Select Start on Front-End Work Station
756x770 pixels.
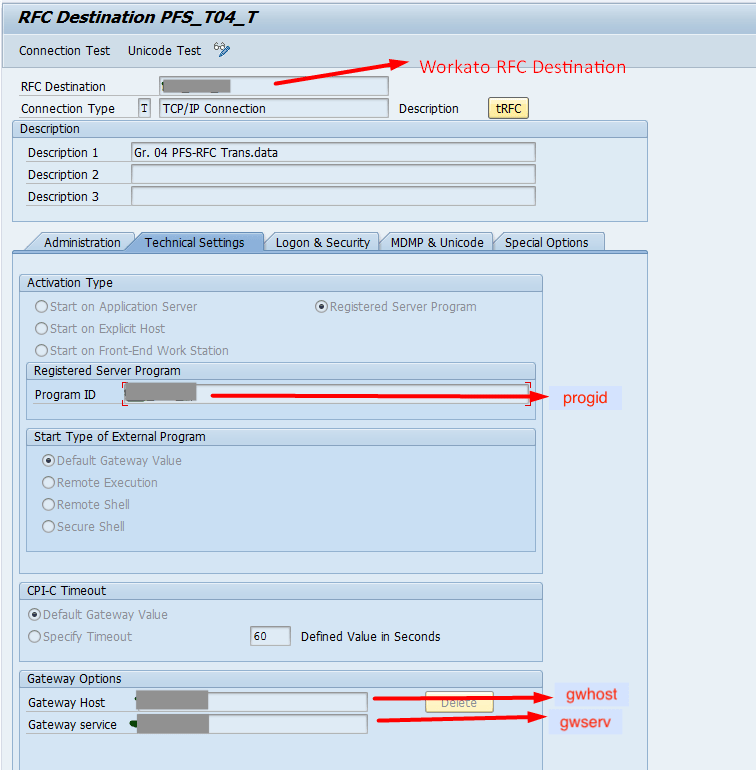tap(42, 351)
